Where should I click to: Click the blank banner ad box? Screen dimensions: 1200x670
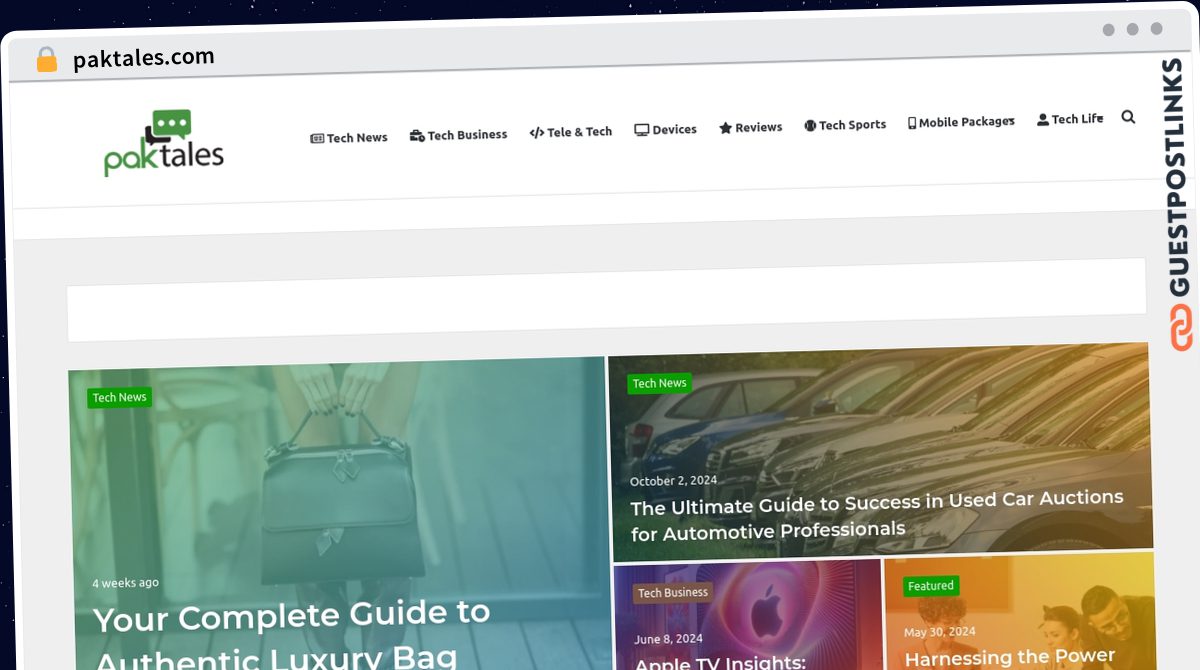point(606,300)
